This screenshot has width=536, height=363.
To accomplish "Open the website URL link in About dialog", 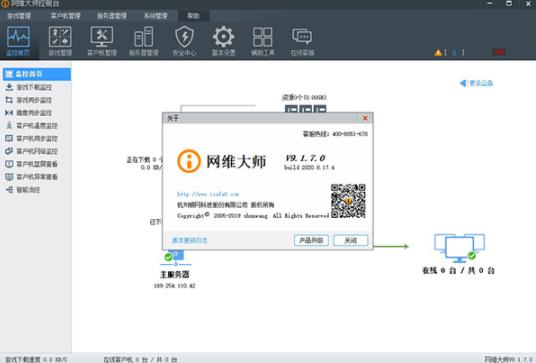I will click(208, 194).
